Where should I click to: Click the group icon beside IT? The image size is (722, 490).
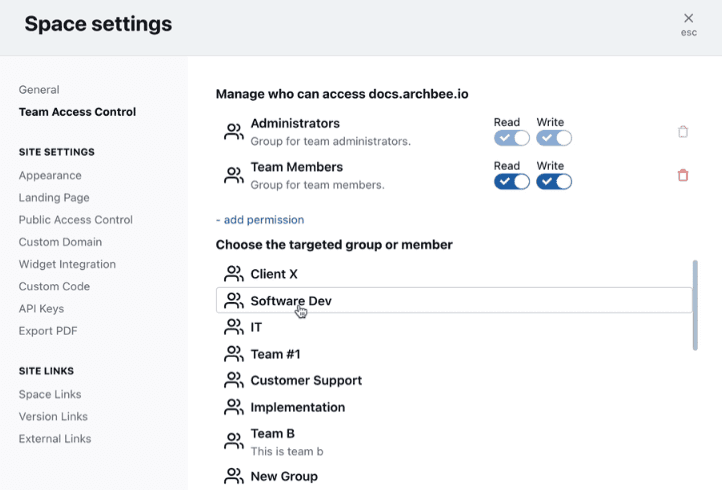point(234,327)
